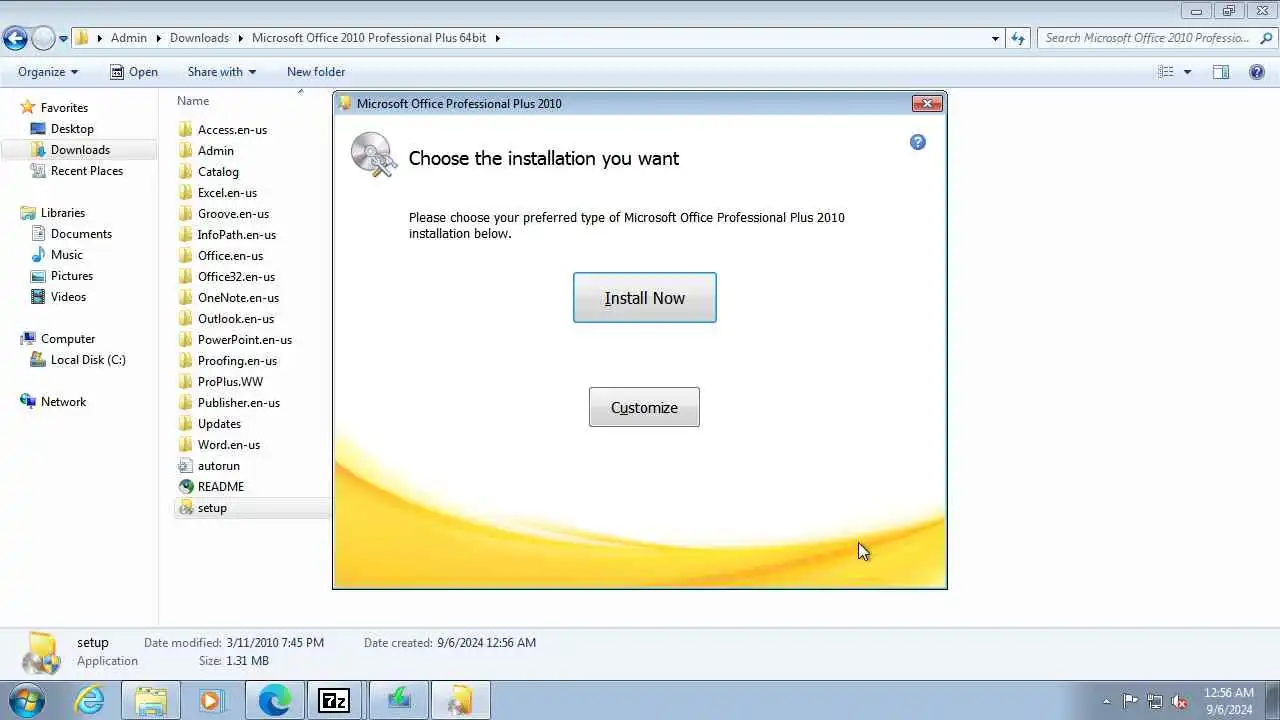Open the Music library
The height and width of the screenshot is (720, 1280).
click(67, 255)
